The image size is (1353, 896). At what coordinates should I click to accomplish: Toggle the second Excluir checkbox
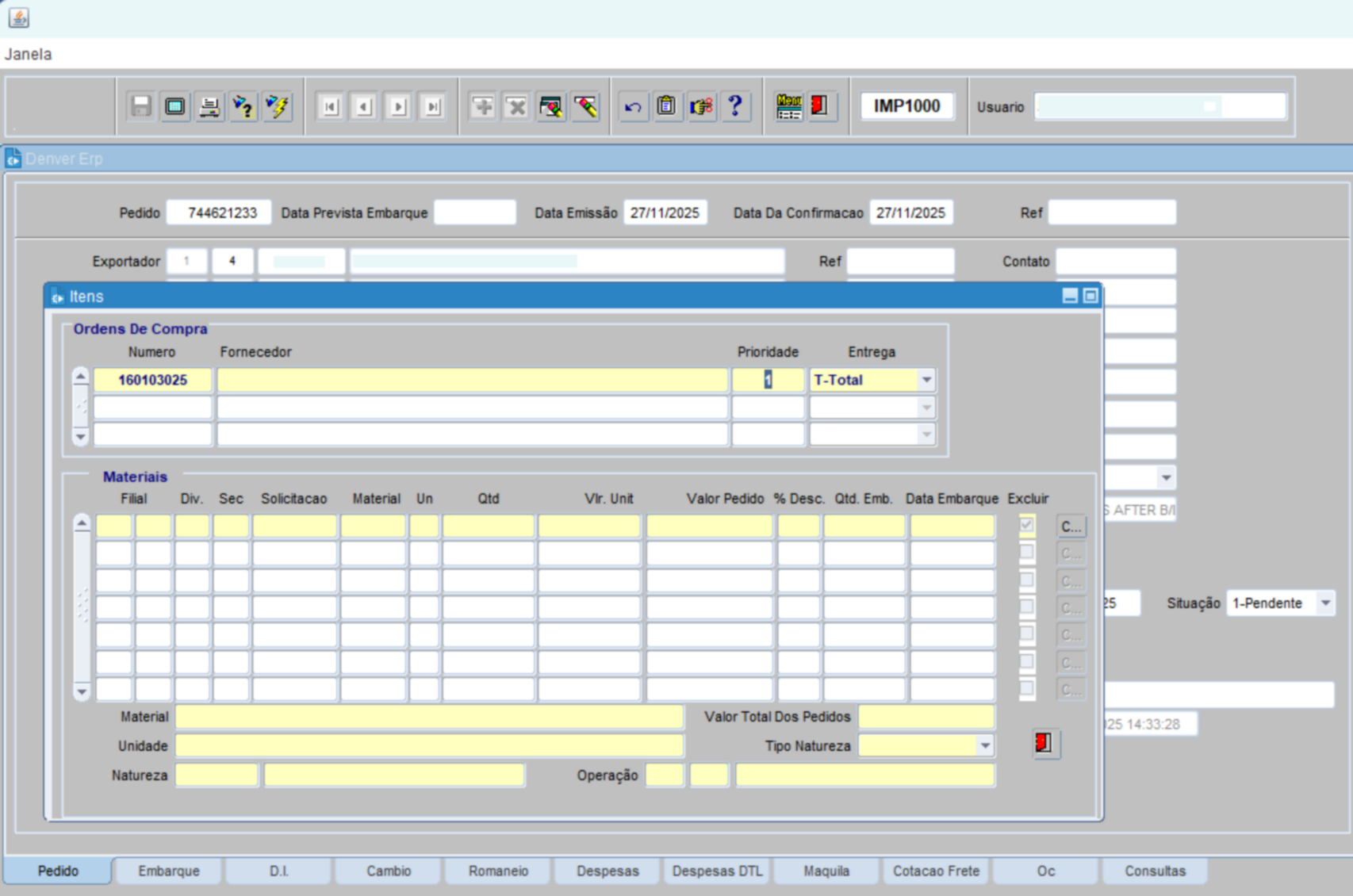tap(1026, 553)
